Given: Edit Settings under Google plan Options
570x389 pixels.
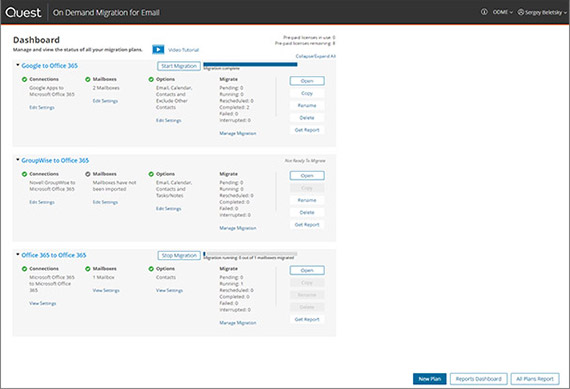Looking at the screenshot, I should [168, 120].
